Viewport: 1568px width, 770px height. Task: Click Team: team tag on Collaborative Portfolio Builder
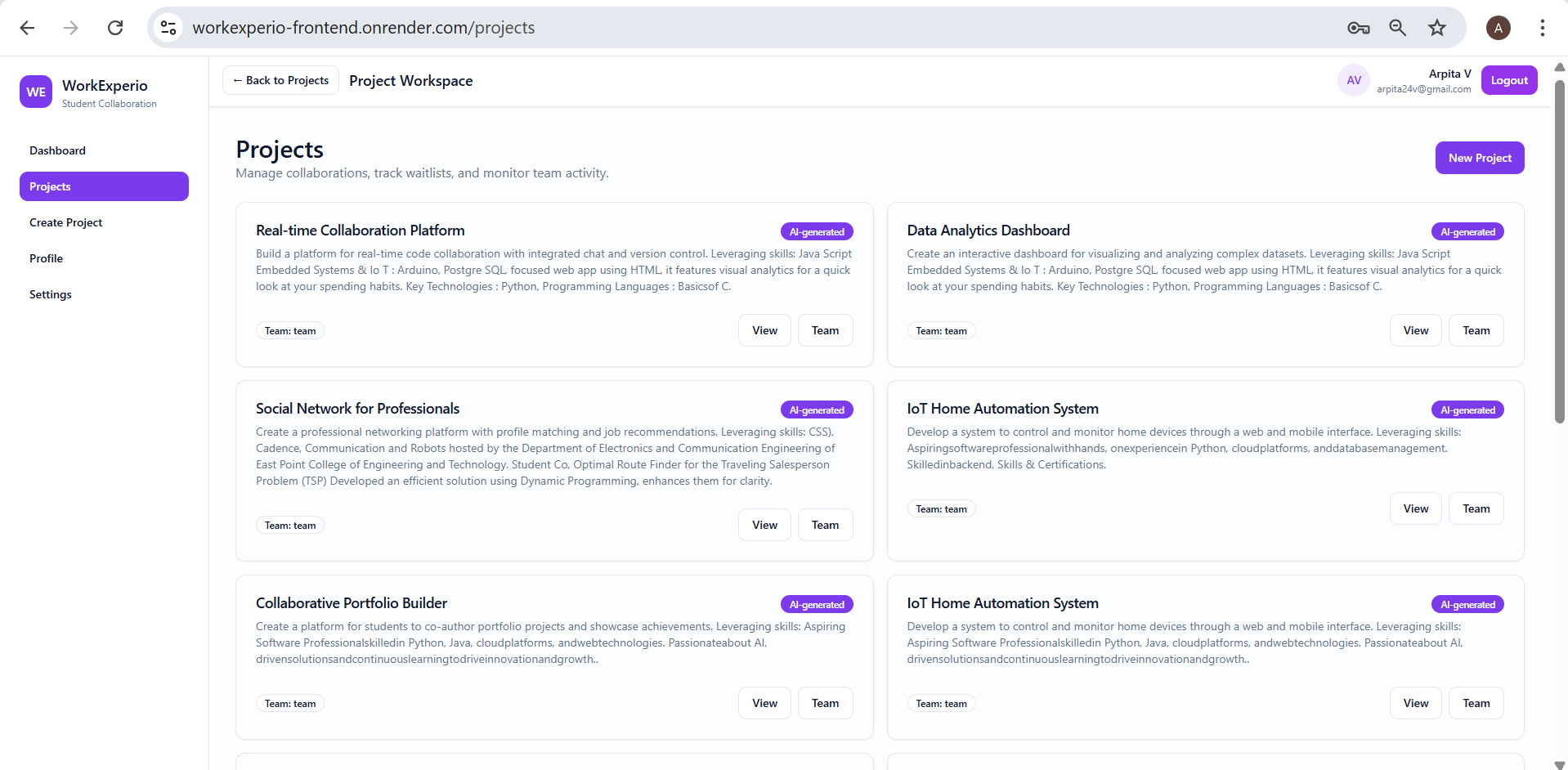(x=290, y=704)
